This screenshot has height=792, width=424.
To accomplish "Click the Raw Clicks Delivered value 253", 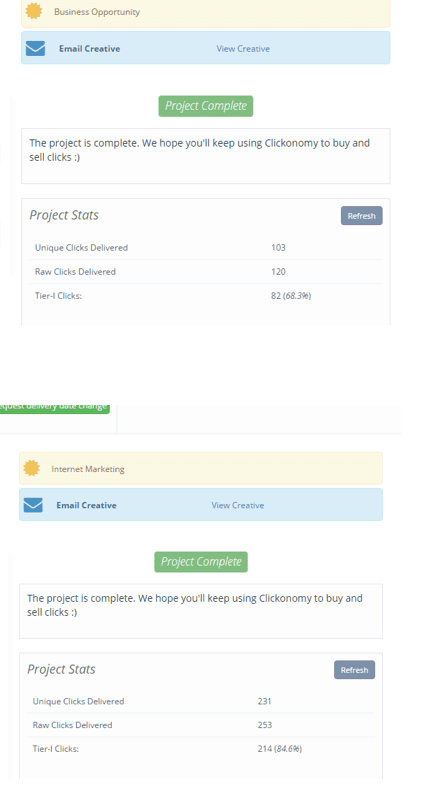I will [x=265, y=725].
